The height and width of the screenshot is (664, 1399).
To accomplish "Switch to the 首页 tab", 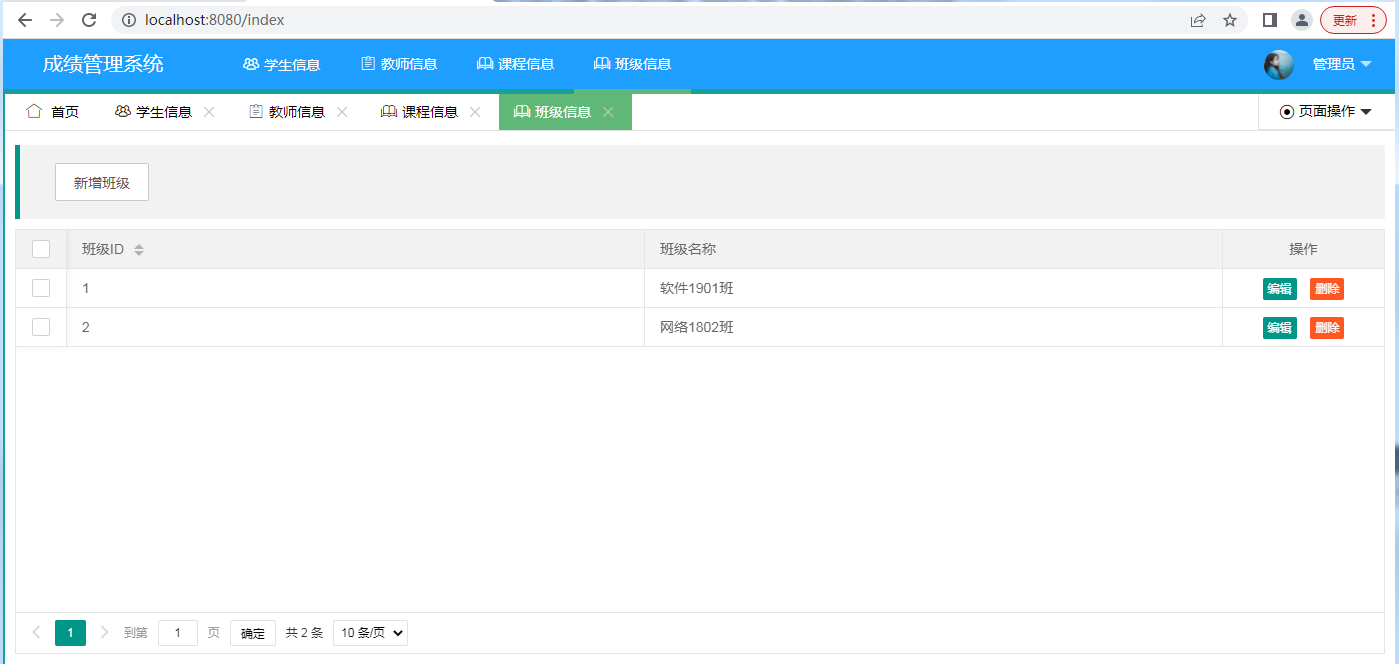I will pyautogui.click(x=53, y=112).
